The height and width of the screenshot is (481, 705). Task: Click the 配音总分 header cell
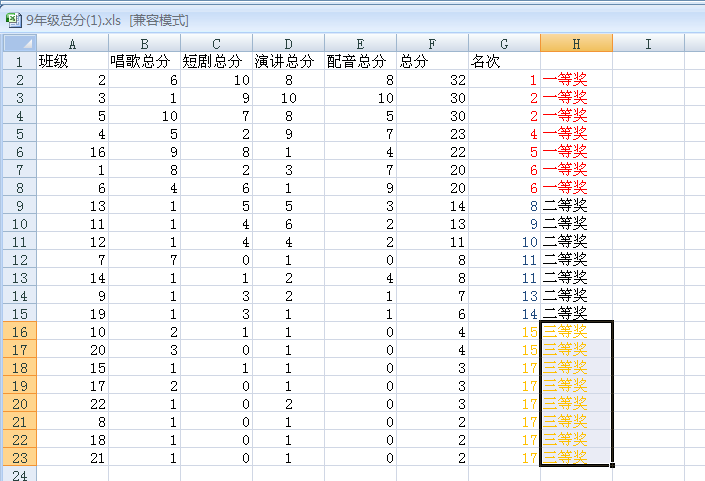360,61
